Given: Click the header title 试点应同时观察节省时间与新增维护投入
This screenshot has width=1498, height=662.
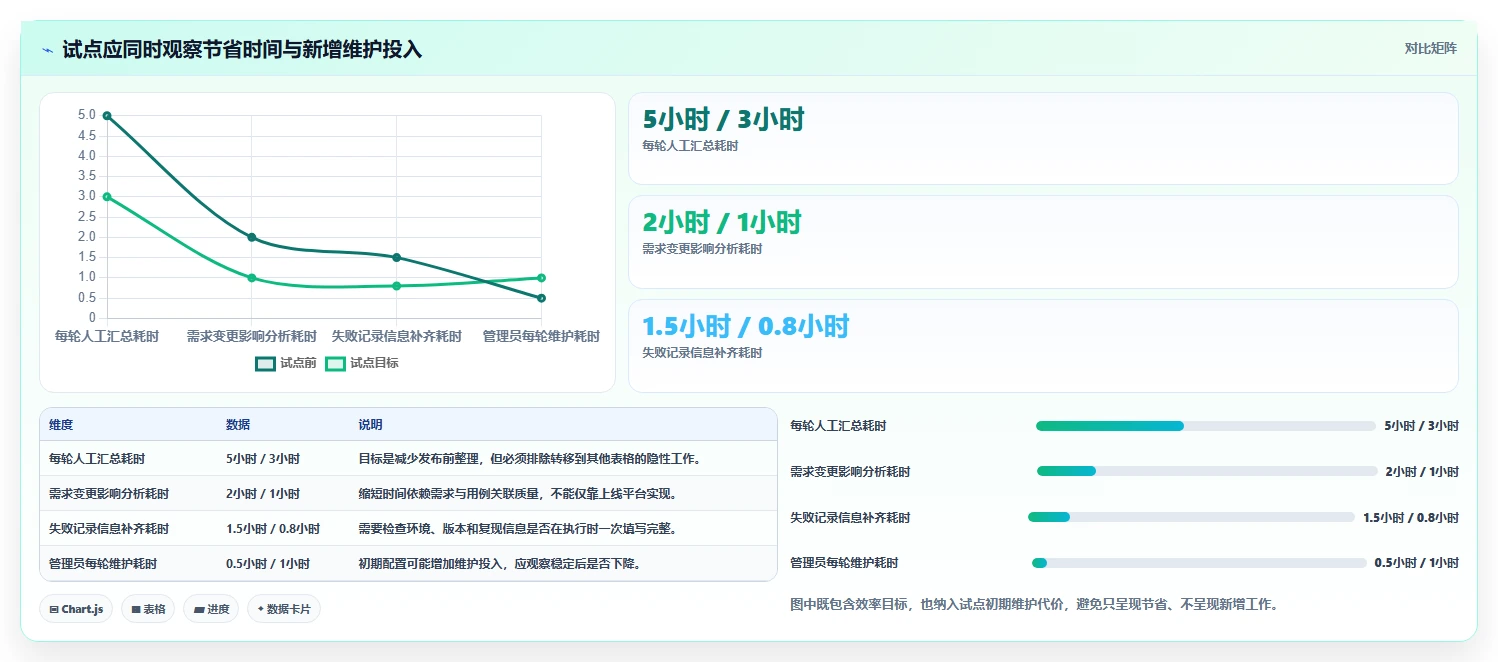Looking at the screenshot, I should click(242, 49).
